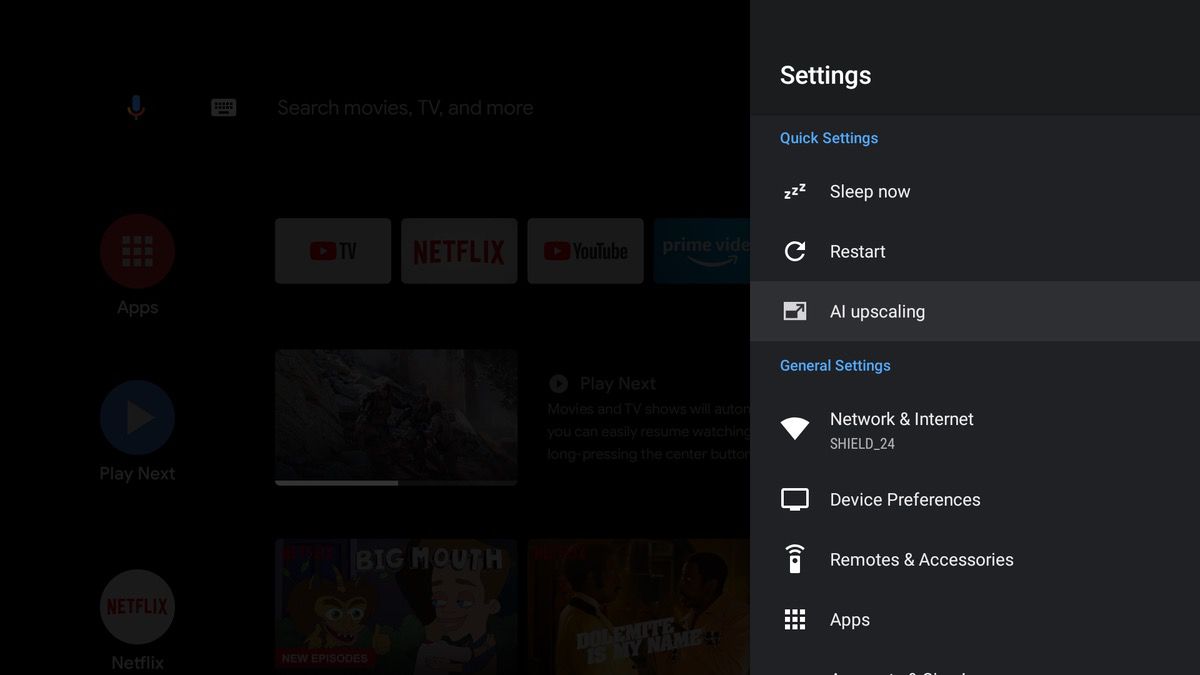Click the AI upscaling icon

click(x=795, y=312)
